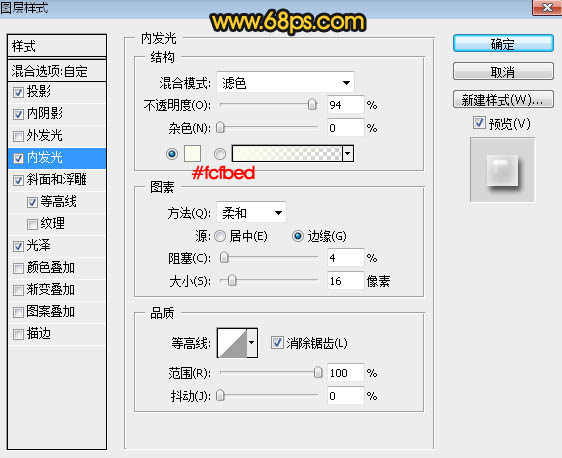Toggle the 预览(V) preview checkbox

tap(479, 123)
